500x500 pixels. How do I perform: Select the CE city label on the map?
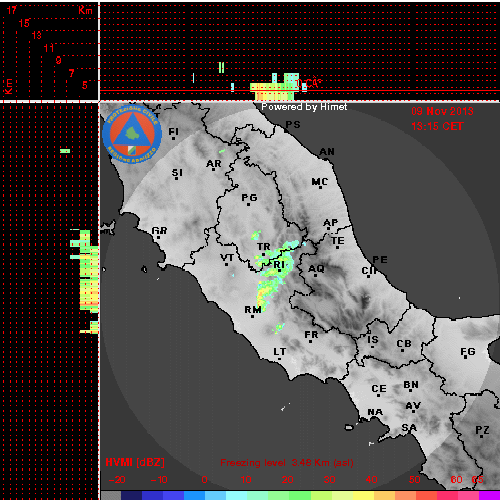379,389
